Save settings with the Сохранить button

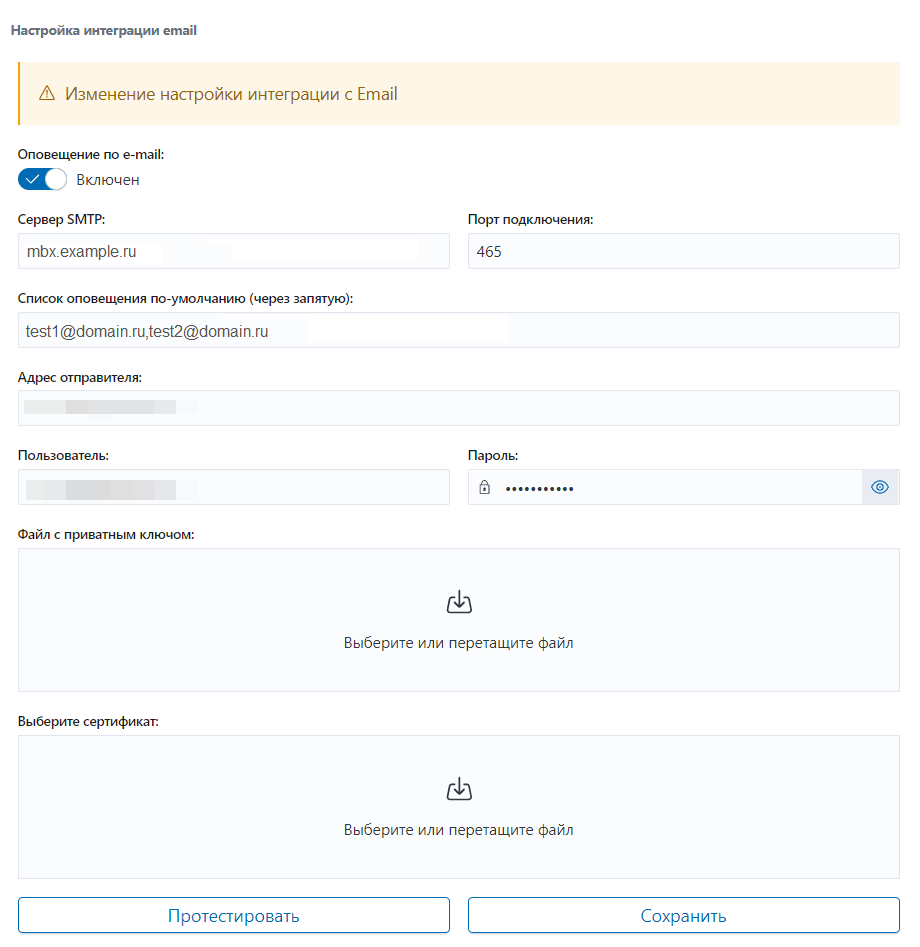click(684, 916)
